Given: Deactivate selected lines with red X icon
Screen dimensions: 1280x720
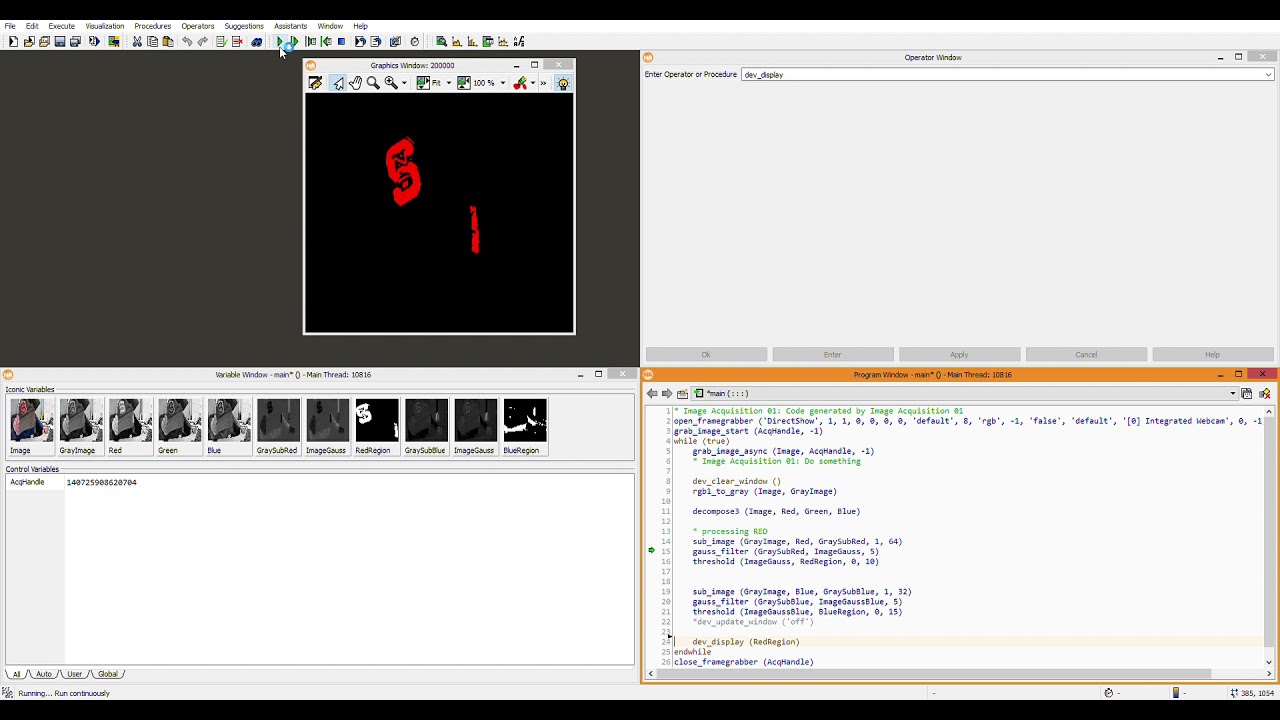Looking at the screenshot, I should tap(237, 41).
